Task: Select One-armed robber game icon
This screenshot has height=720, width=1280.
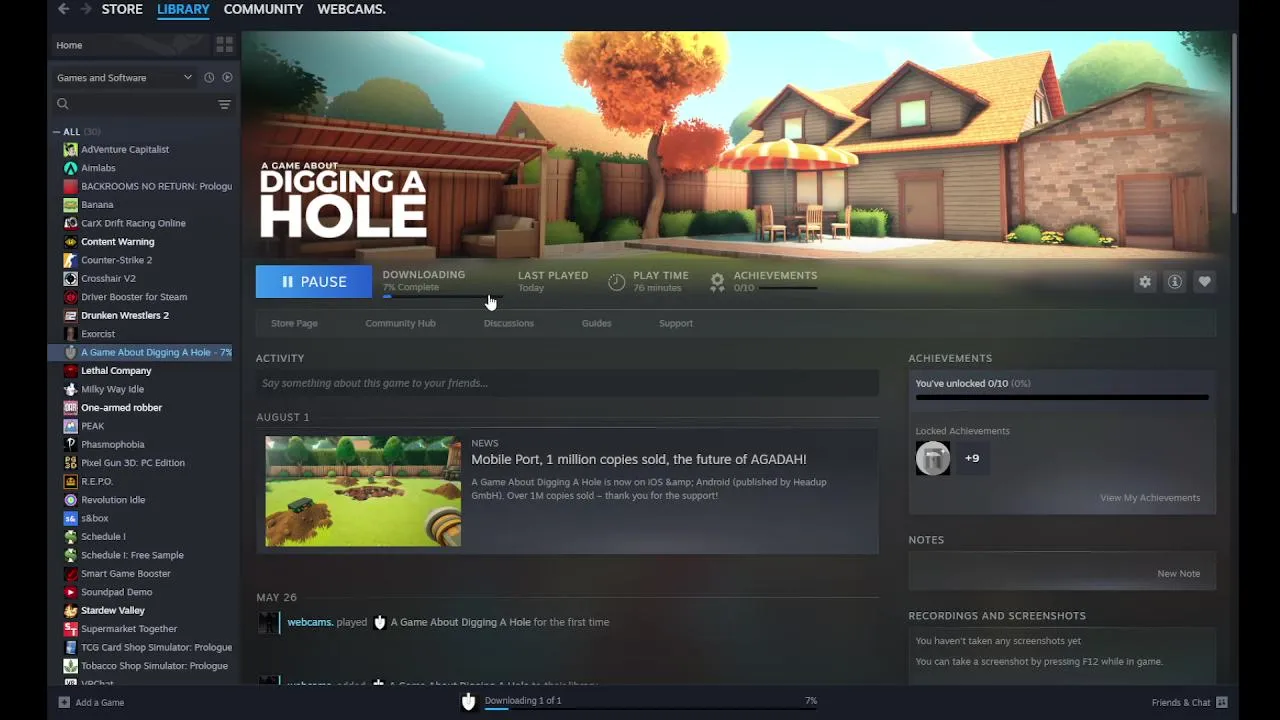Action: pyautogui.click(x=70, y=407)
